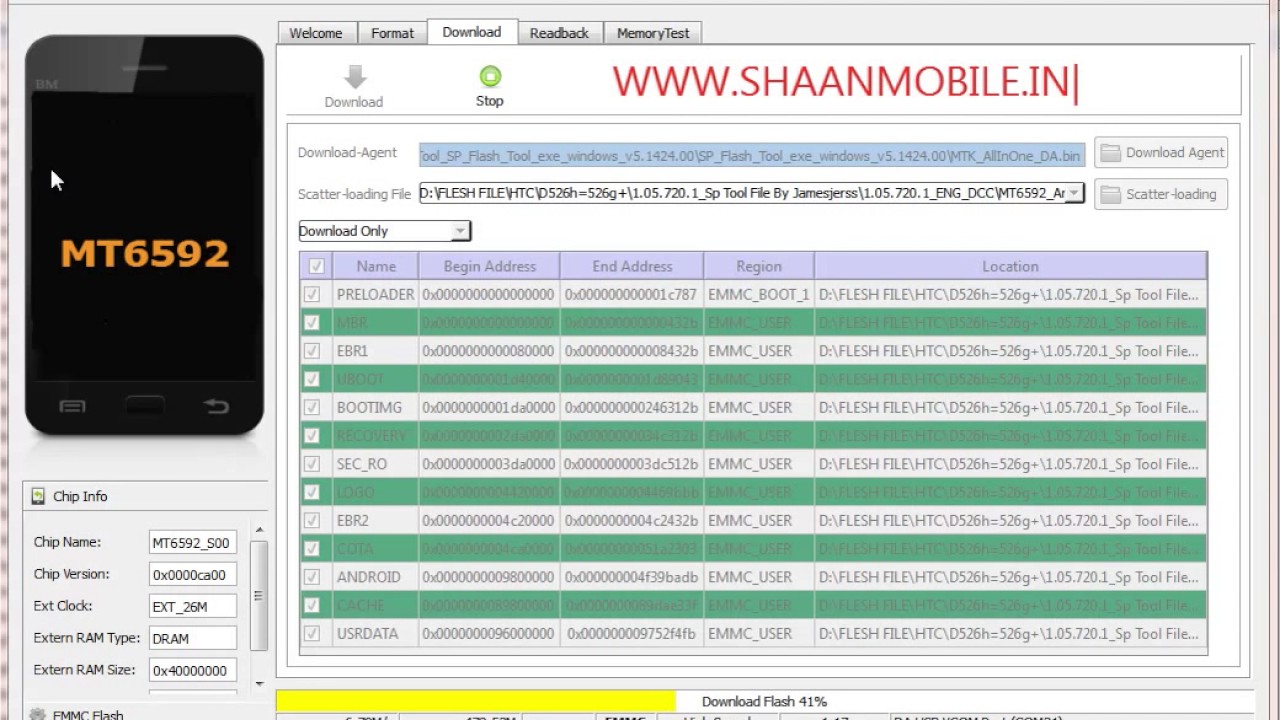
Task: Toggle the select-all checkbox in table header
Action: tap(316, 266)
